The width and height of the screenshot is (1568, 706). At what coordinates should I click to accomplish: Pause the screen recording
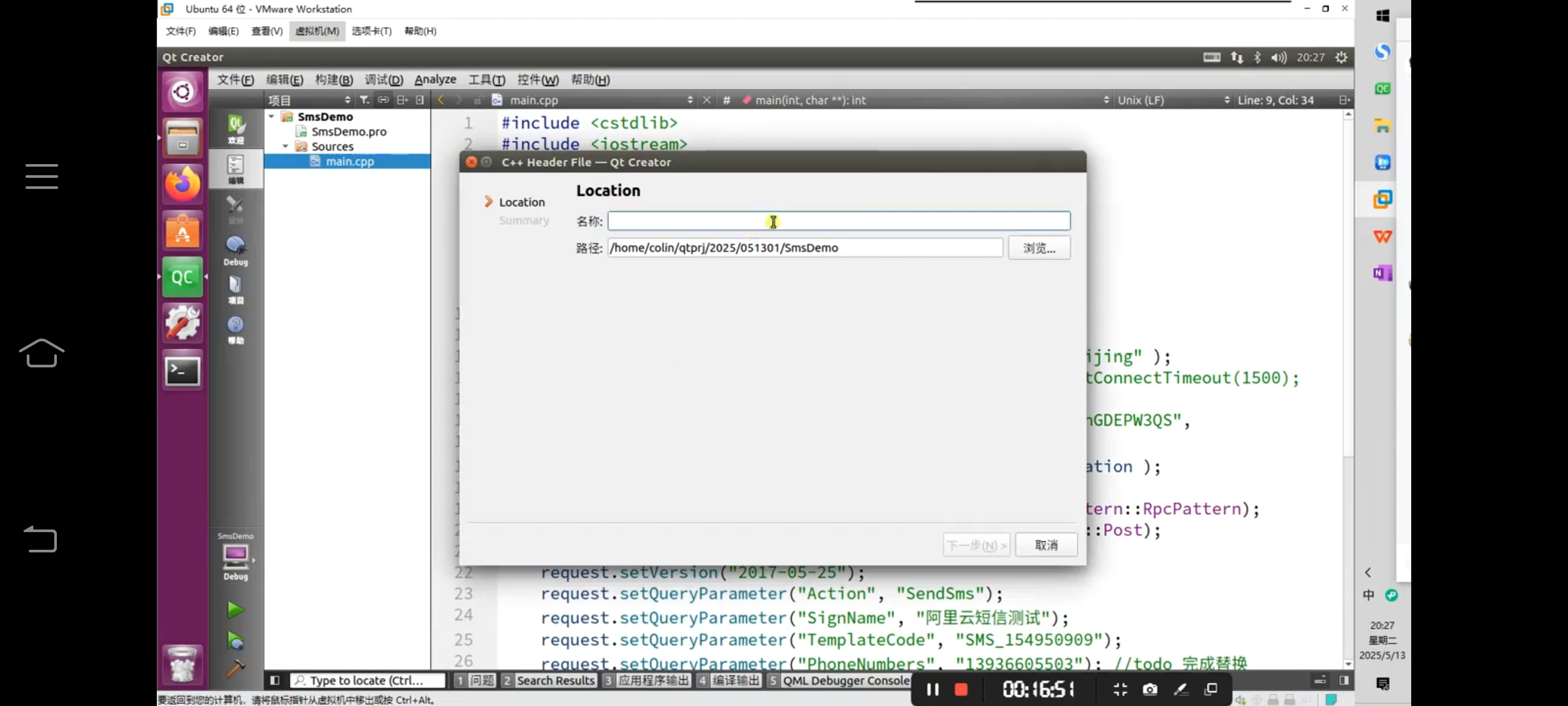point(932,690)
